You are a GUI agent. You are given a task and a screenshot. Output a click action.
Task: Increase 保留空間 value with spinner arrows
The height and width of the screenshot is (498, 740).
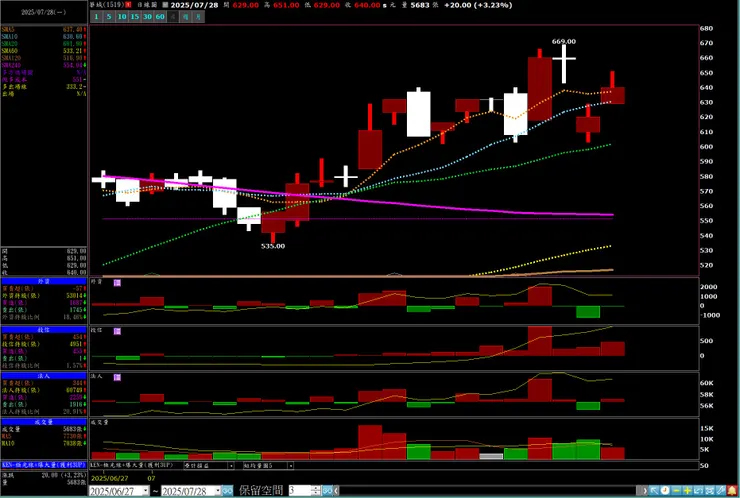[317, 489]
